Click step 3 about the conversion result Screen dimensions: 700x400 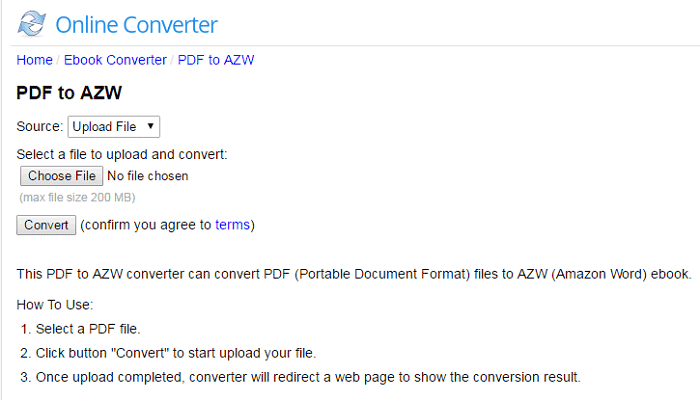[x=307, y=377]
